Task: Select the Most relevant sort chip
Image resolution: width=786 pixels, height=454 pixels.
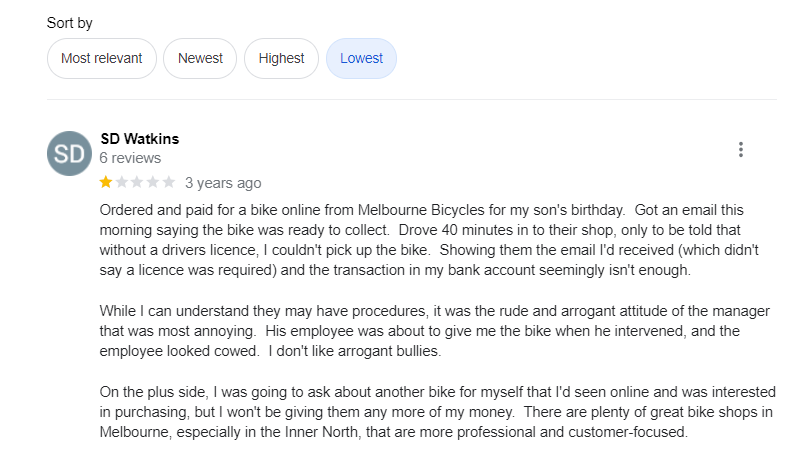Action: [x=101, y=58]
